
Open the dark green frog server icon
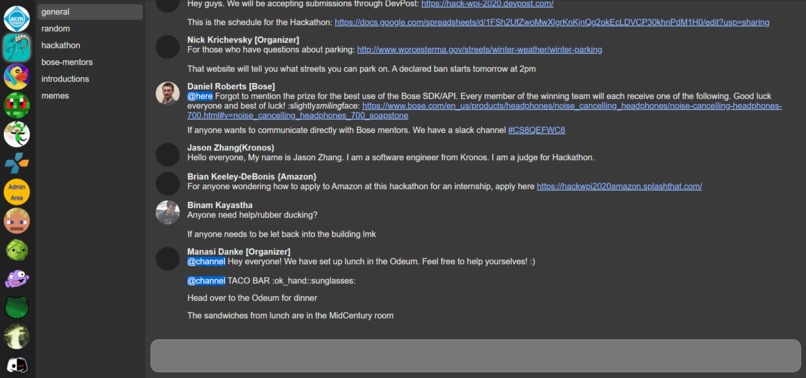17,308
